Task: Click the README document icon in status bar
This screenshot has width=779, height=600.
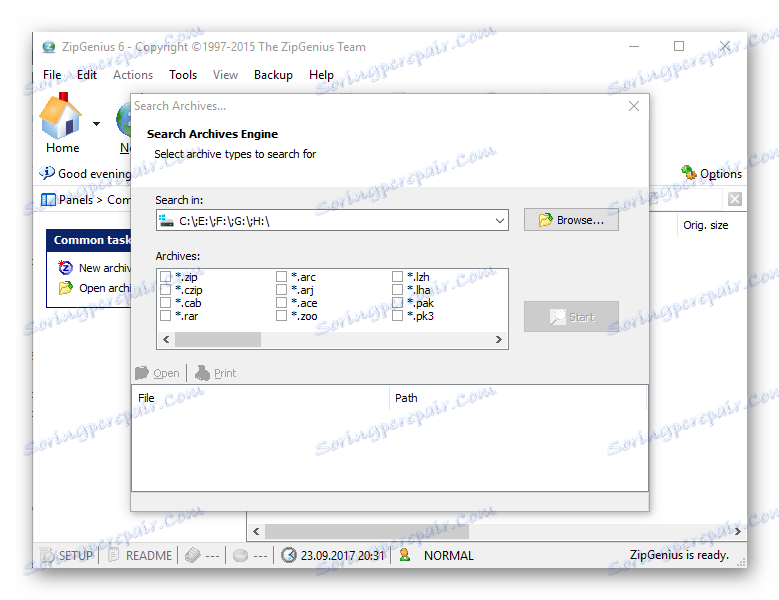Action: [x=114, y=555]
